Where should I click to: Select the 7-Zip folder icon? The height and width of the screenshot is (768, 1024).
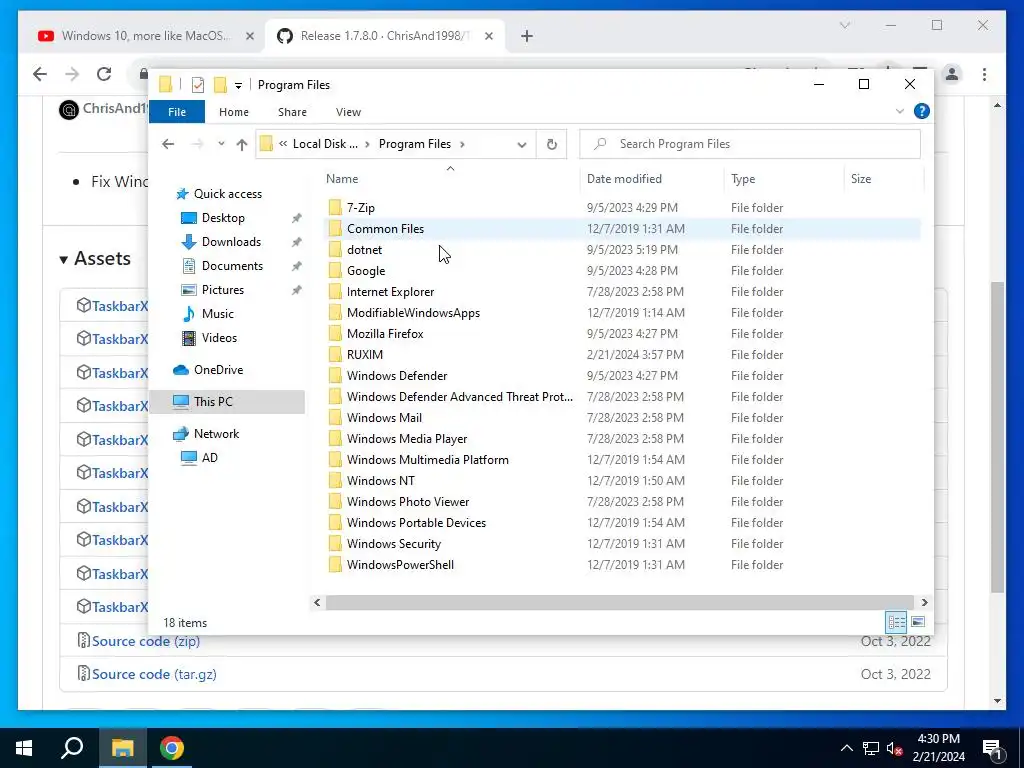(x=335, y=208)
